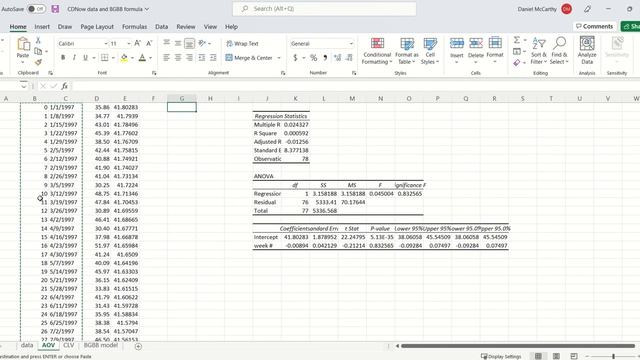
Task: Open file name title dropdown
Action: point(147,9)
